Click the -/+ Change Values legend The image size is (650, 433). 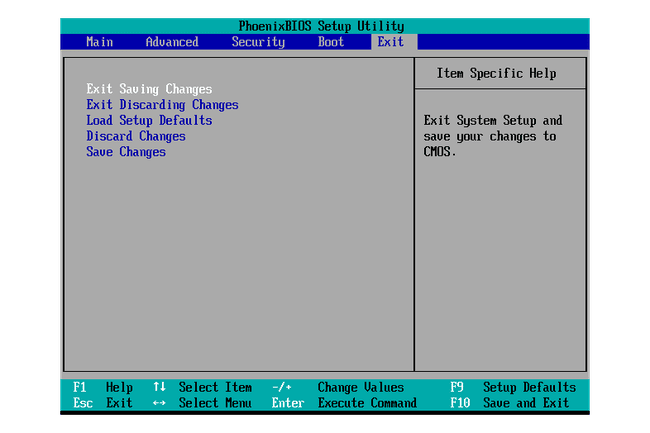338,387
